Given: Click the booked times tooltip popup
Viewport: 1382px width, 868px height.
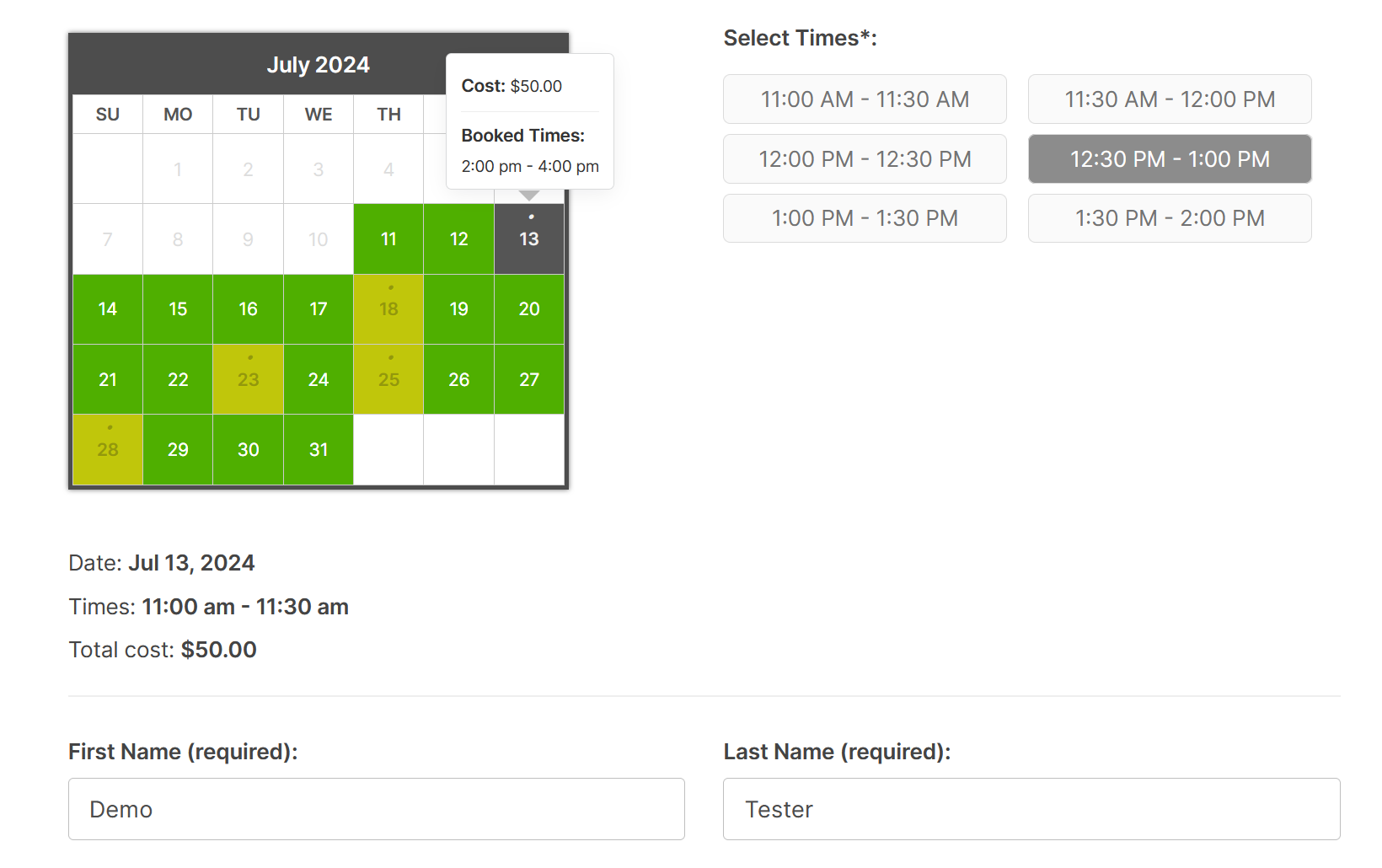Looking at the screenshot, I should pos(529,121).
